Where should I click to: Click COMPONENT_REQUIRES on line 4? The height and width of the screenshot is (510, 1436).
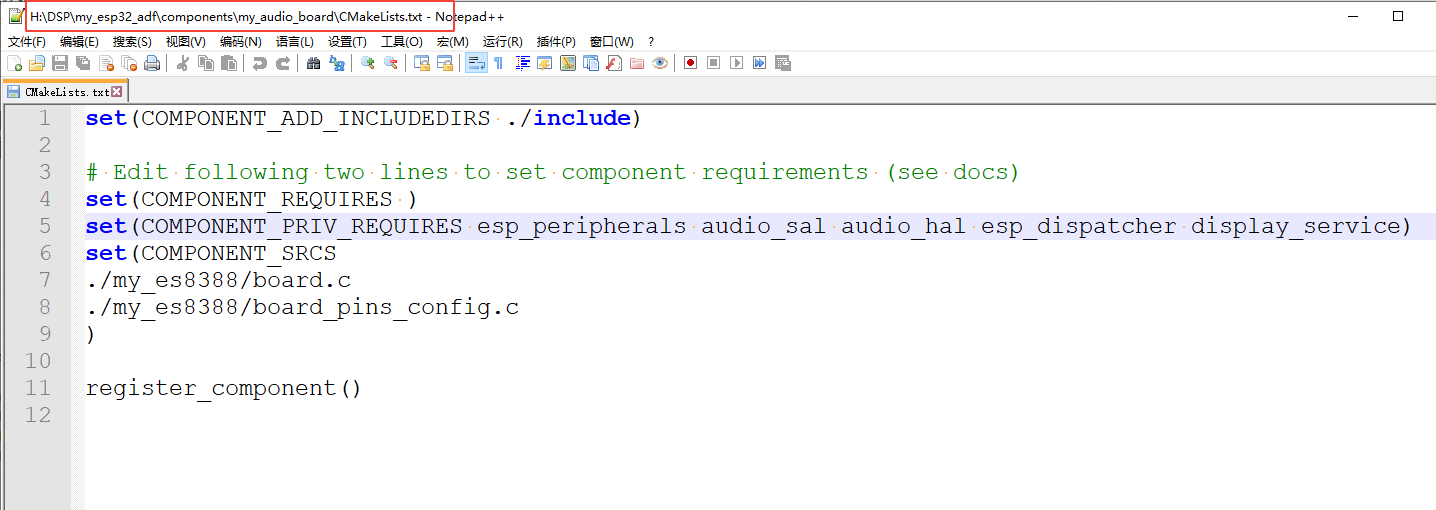click(x=267, y=199)
